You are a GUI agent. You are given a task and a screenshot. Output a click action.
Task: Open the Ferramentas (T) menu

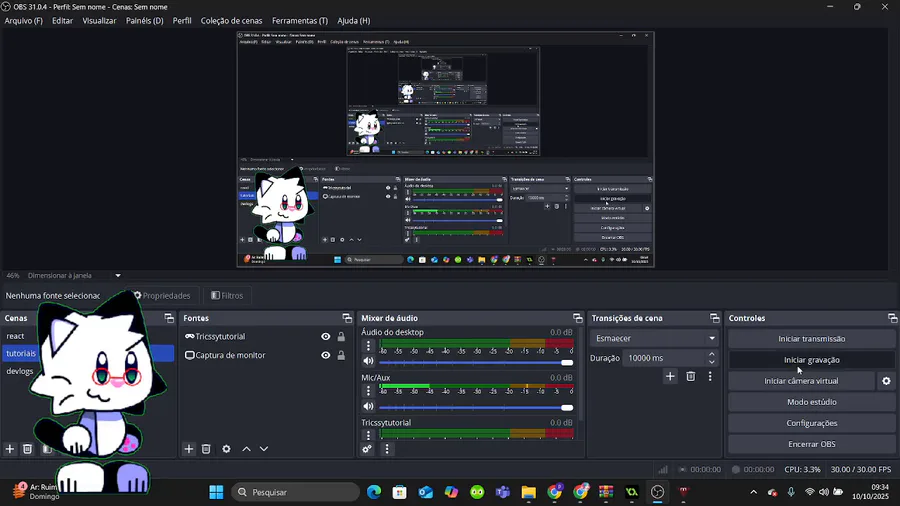(x=300, y=21)
